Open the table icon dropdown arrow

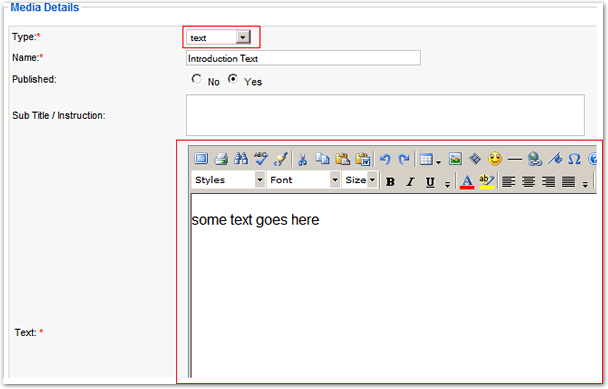(438, 162)
